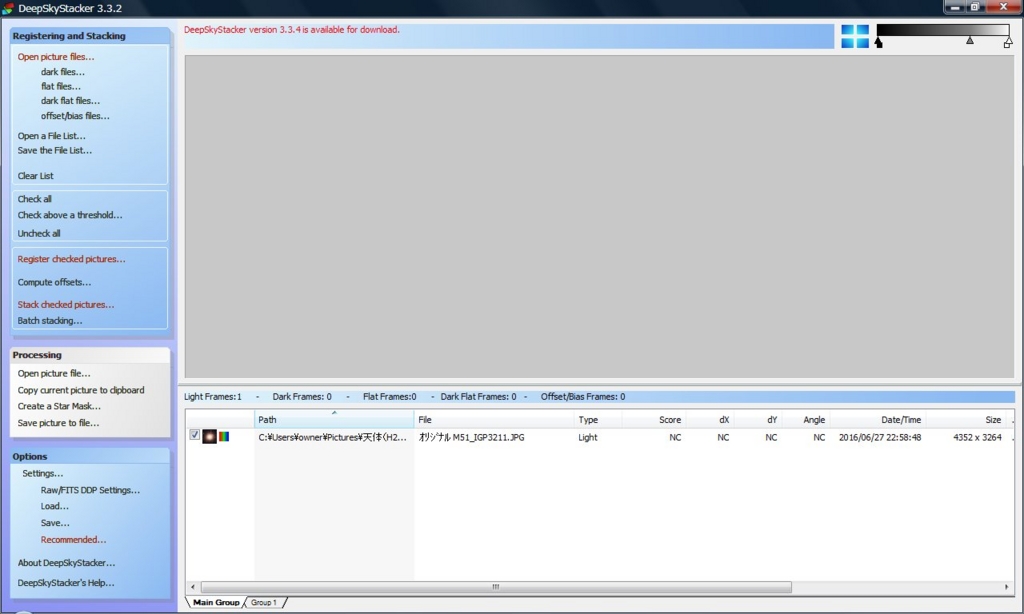Click the horizontal scrollbar left arrow
1024x614 pixels.
pos(193,587)
